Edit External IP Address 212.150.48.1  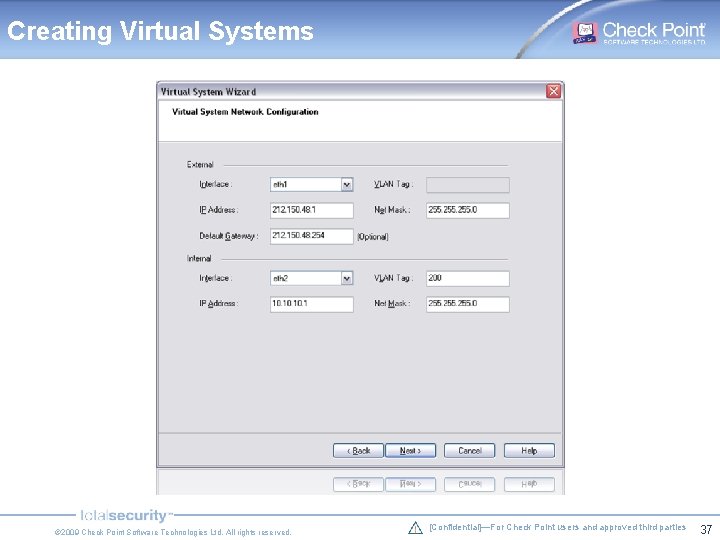311,210
